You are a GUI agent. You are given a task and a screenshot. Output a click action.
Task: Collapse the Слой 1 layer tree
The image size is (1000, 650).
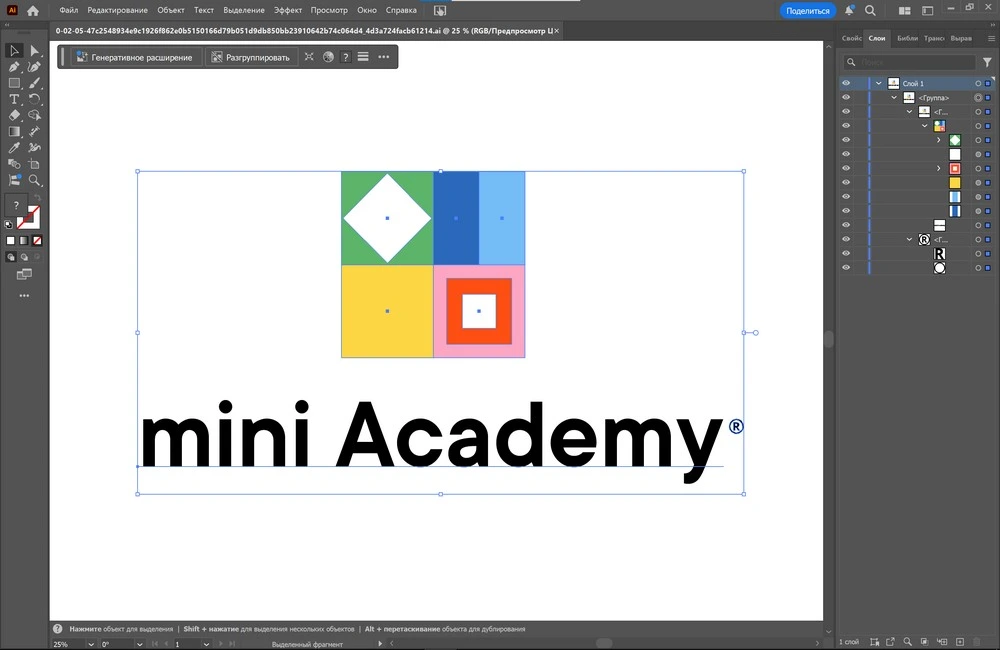coord(878,84)
